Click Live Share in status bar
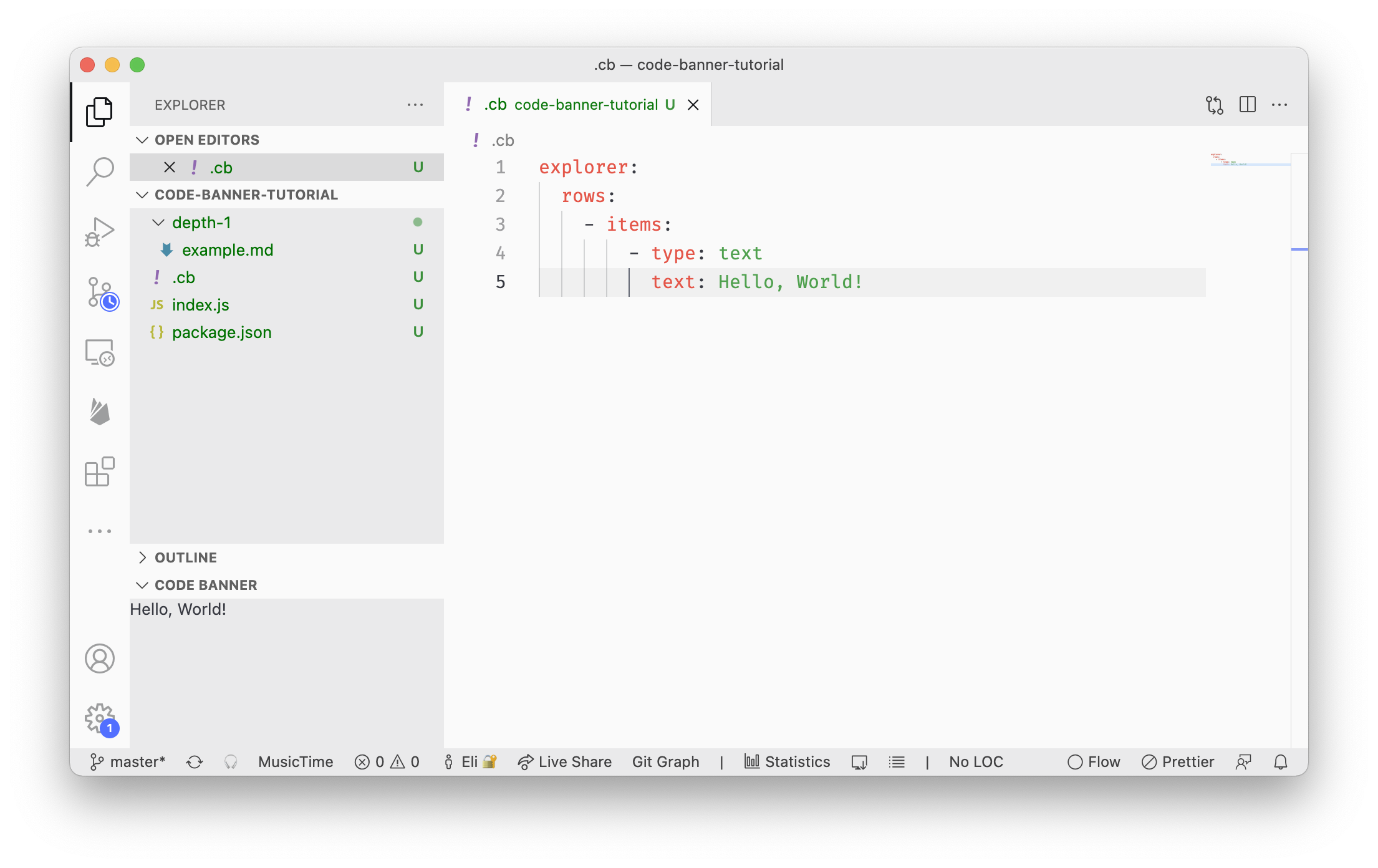Image resolution: width=1378 pixels, height=868 pixels. 565,762
